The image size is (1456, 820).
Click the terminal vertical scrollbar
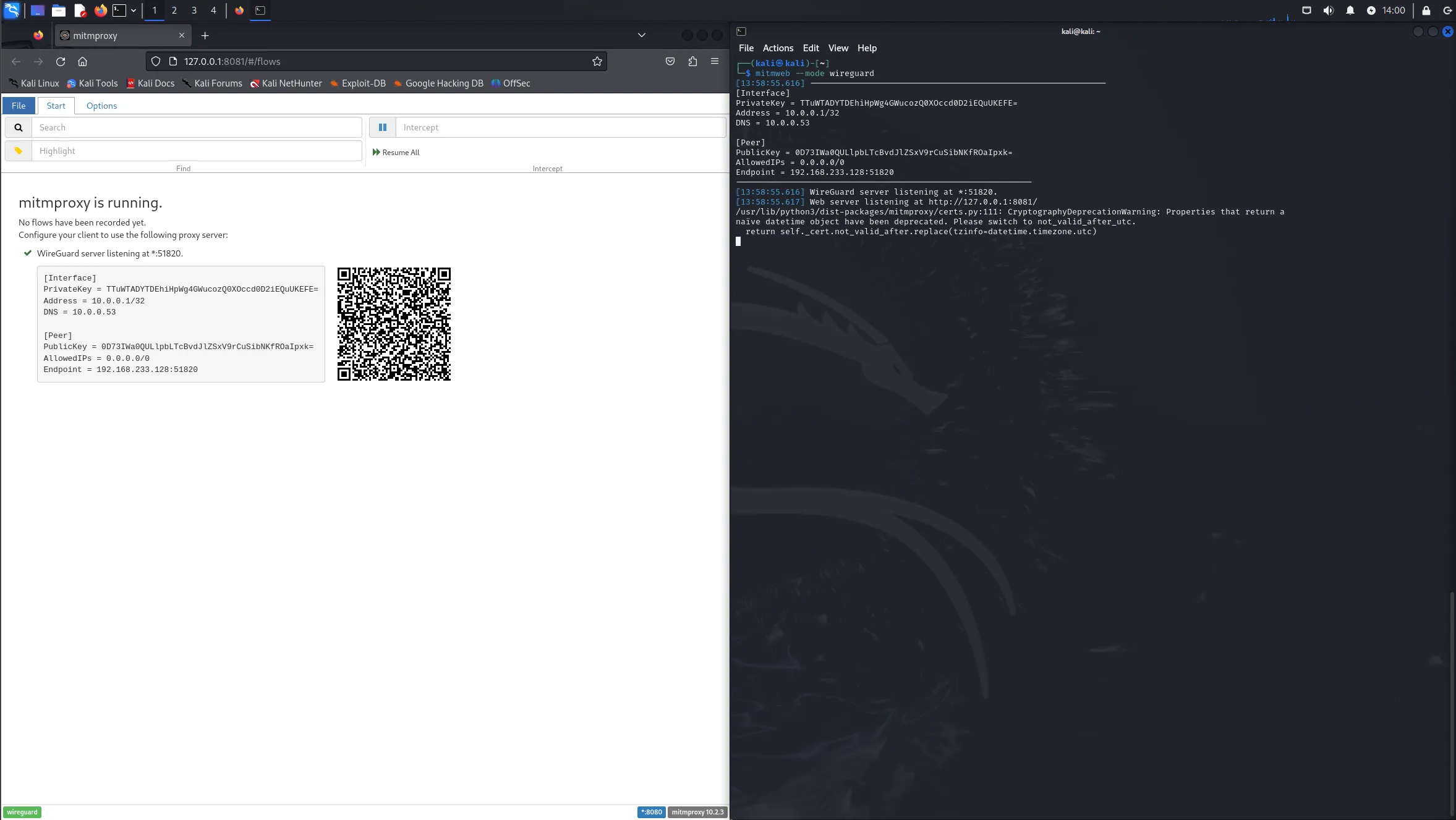[1452, 703]
